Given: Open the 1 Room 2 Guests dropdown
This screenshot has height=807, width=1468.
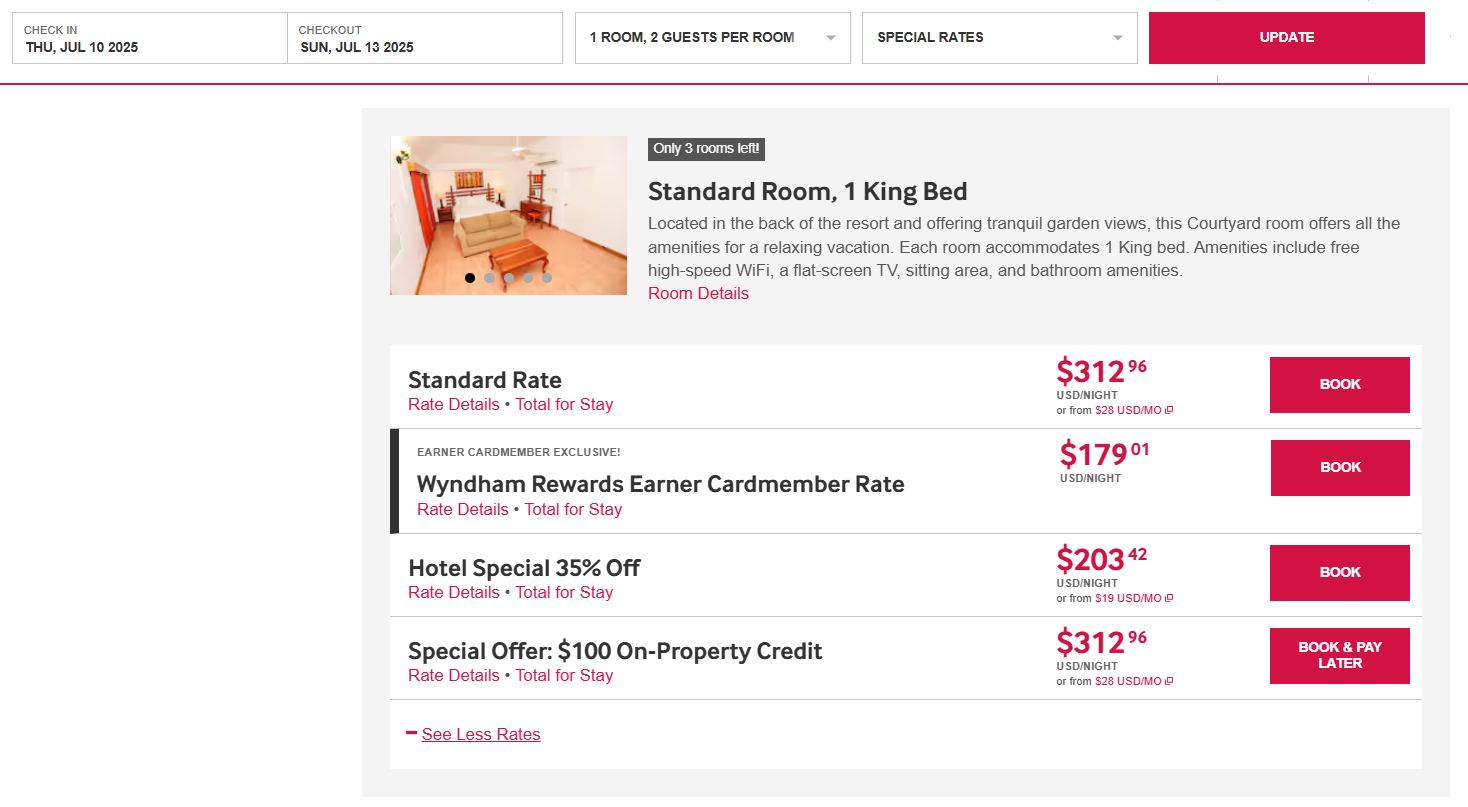Looking at the screenshot, I should (712, 37).
